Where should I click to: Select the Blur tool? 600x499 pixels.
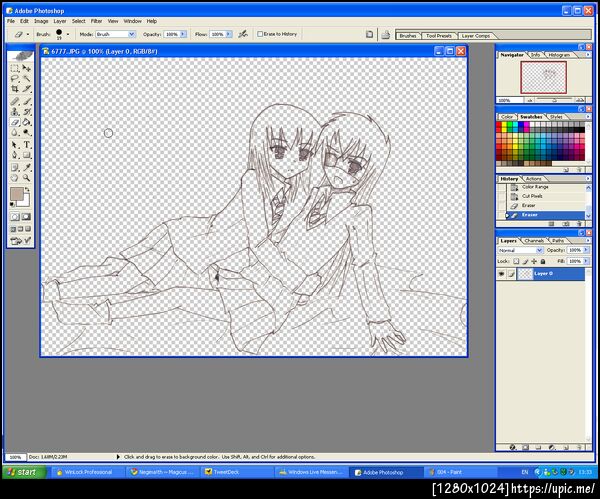tap(15, 133)
